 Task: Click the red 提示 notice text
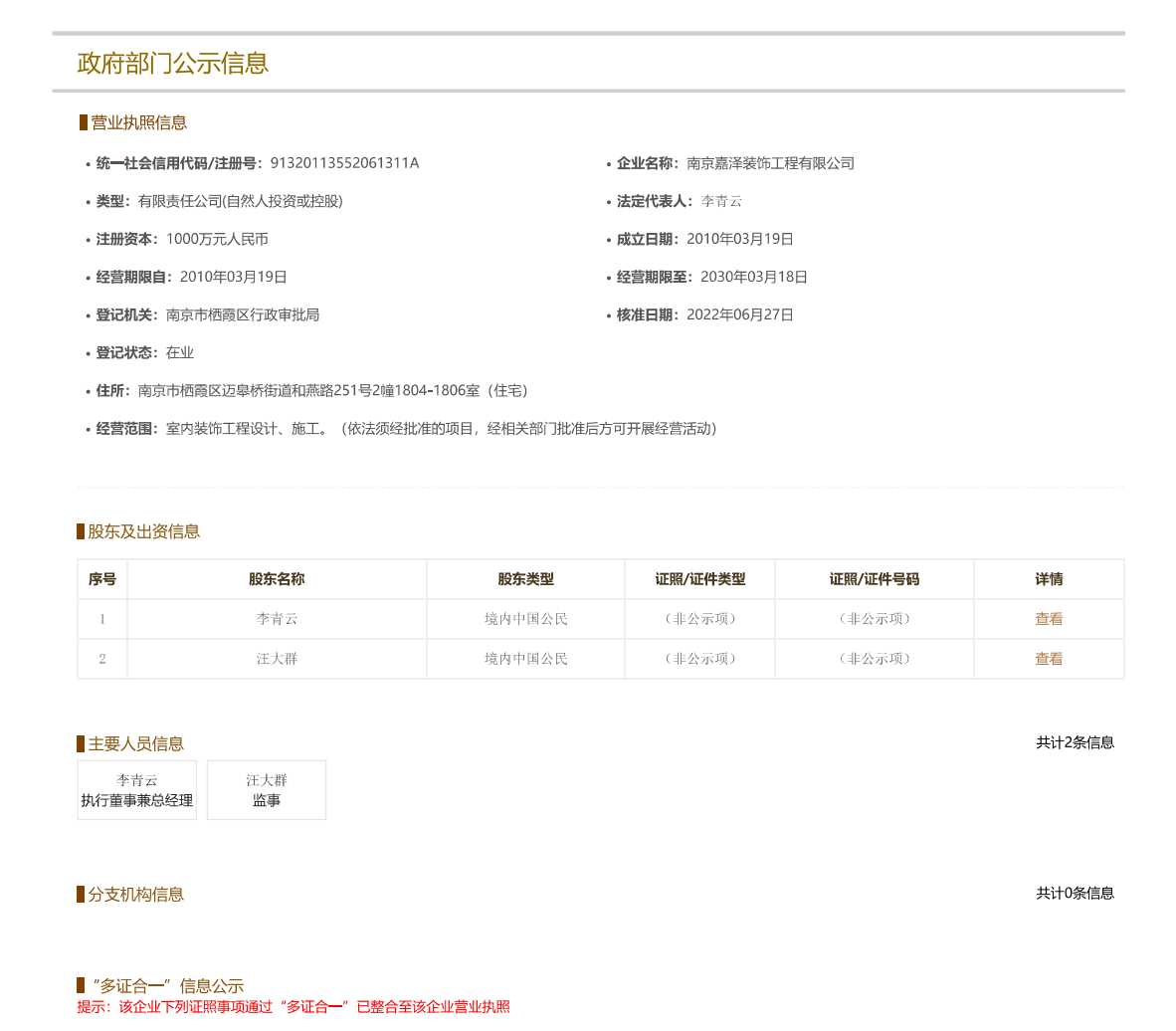click(294, 1007)
